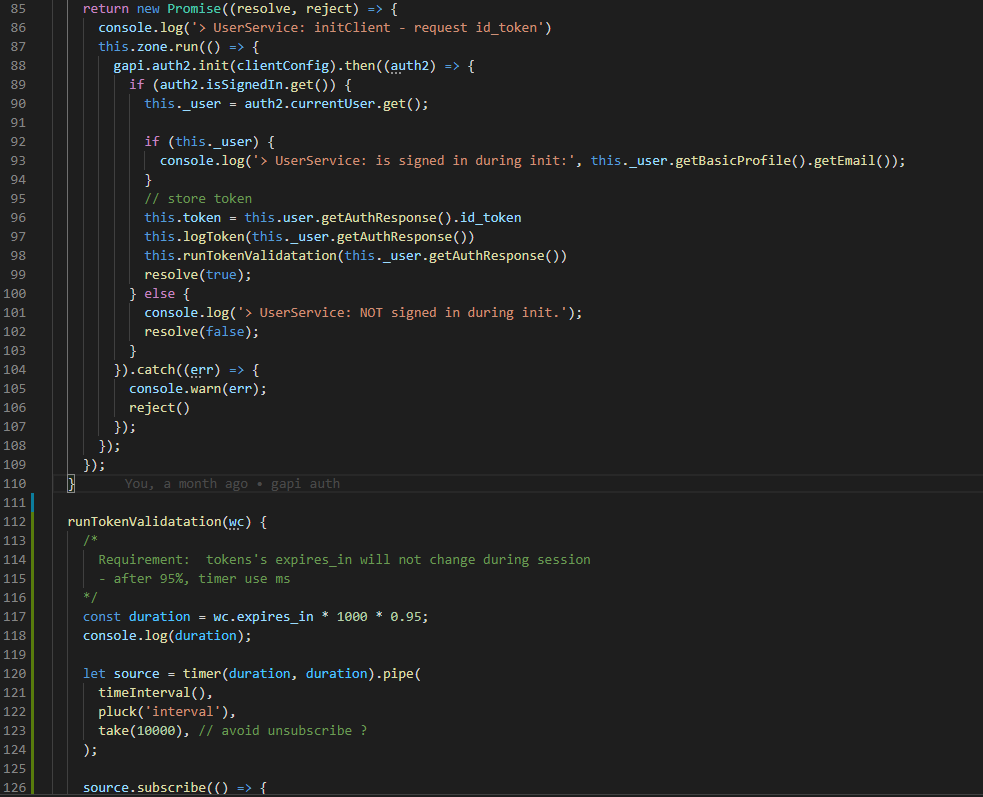Click the highlighted closing brace on line 110
Screen dimensions: 983x797
pos(71,483)
